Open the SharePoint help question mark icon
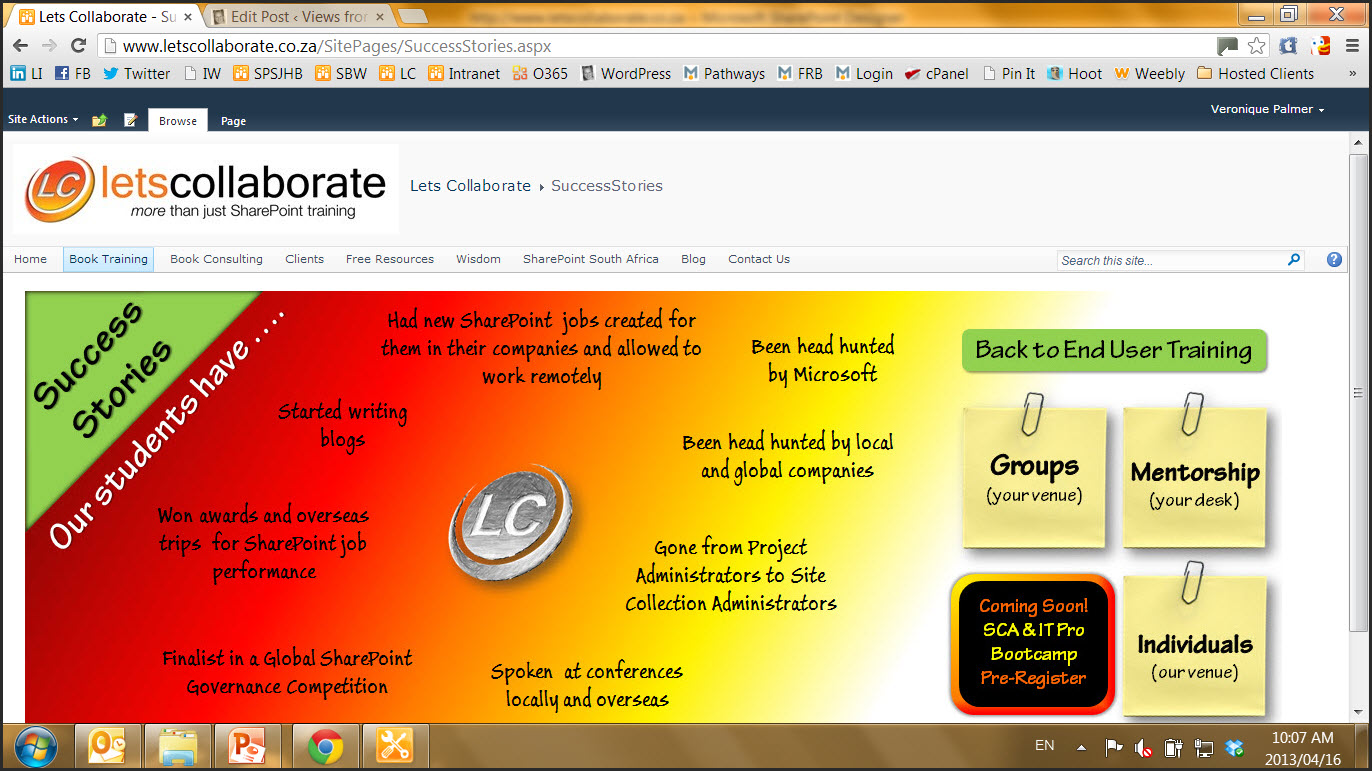 click(1334, 259)
